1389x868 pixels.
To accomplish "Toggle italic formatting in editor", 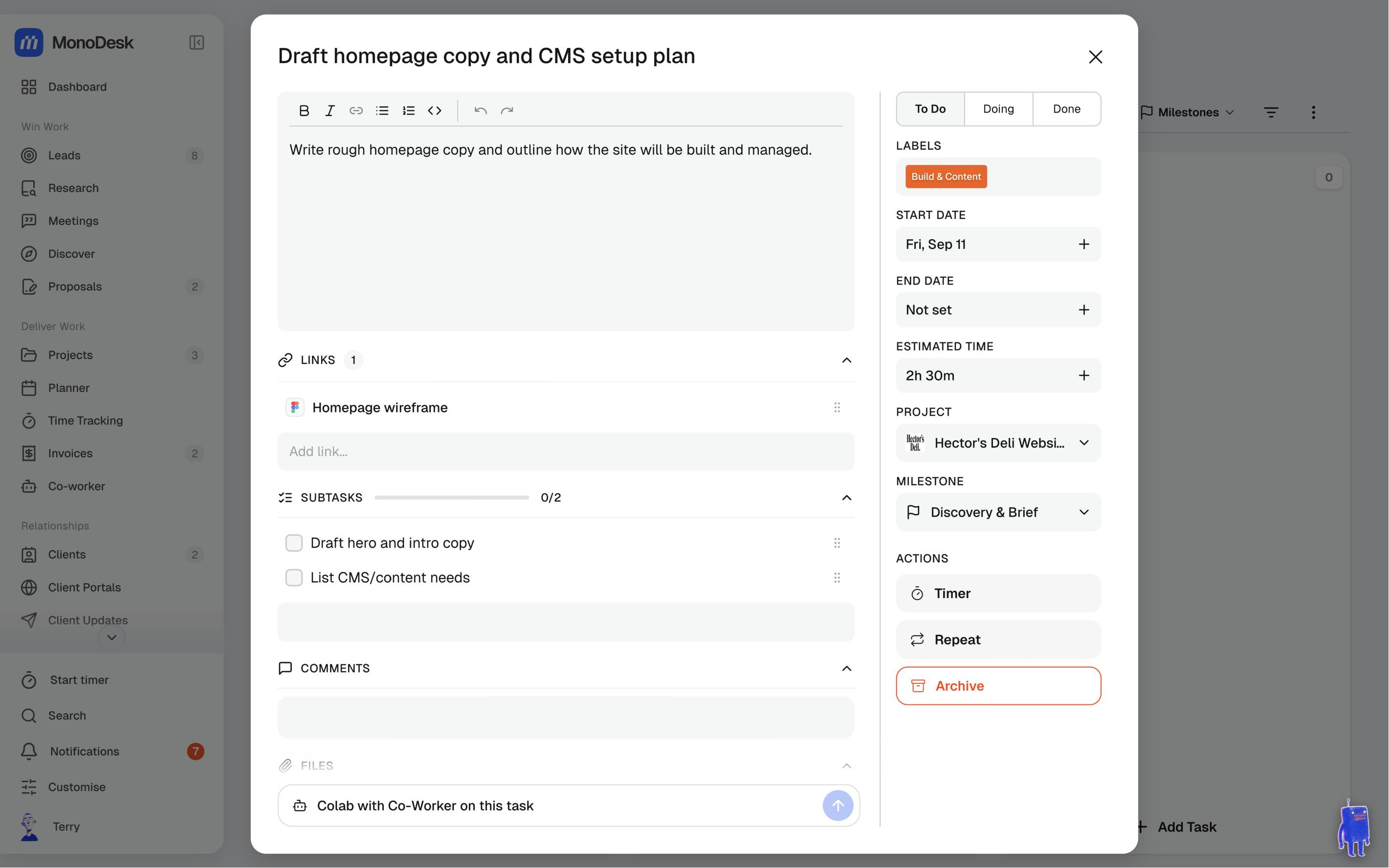I will (329, 110).
